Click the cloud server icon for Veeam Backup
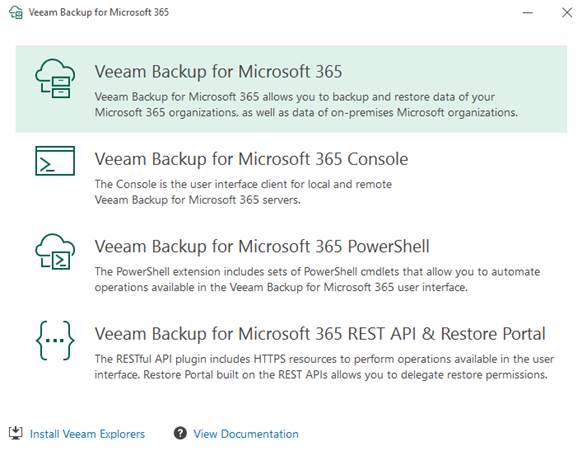The image size is (582, 456). coord(55,79)
